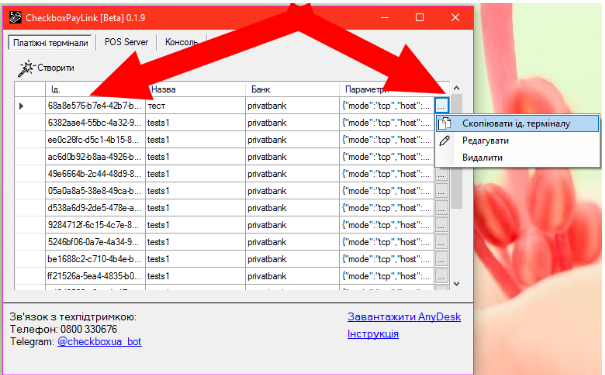
Task: Select the id cell 49e6664b-2c44-48d9-8...
Action: (x=95, y=174)
